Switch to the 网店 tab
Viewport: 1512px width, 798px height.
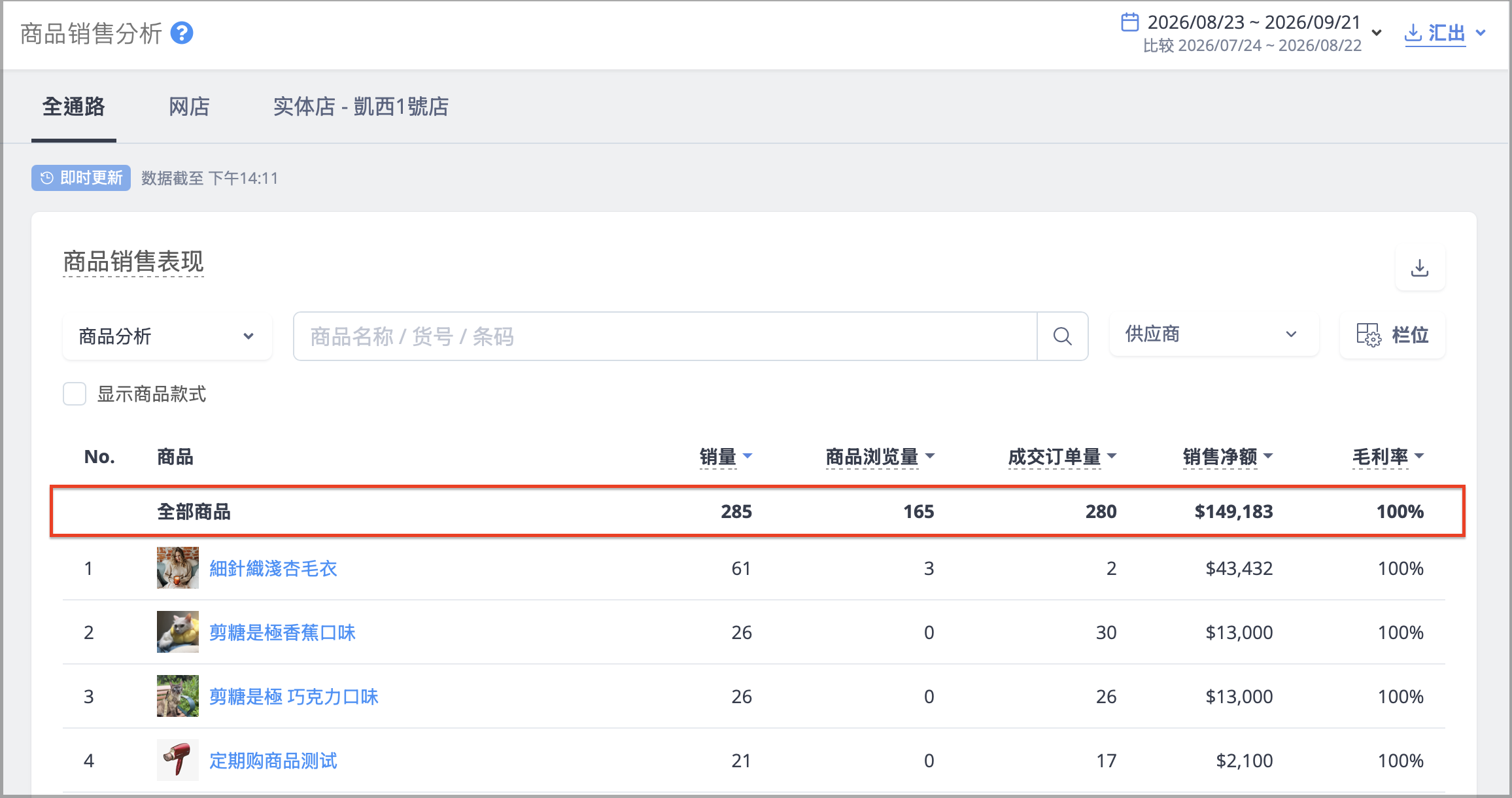tap(189, 107)
